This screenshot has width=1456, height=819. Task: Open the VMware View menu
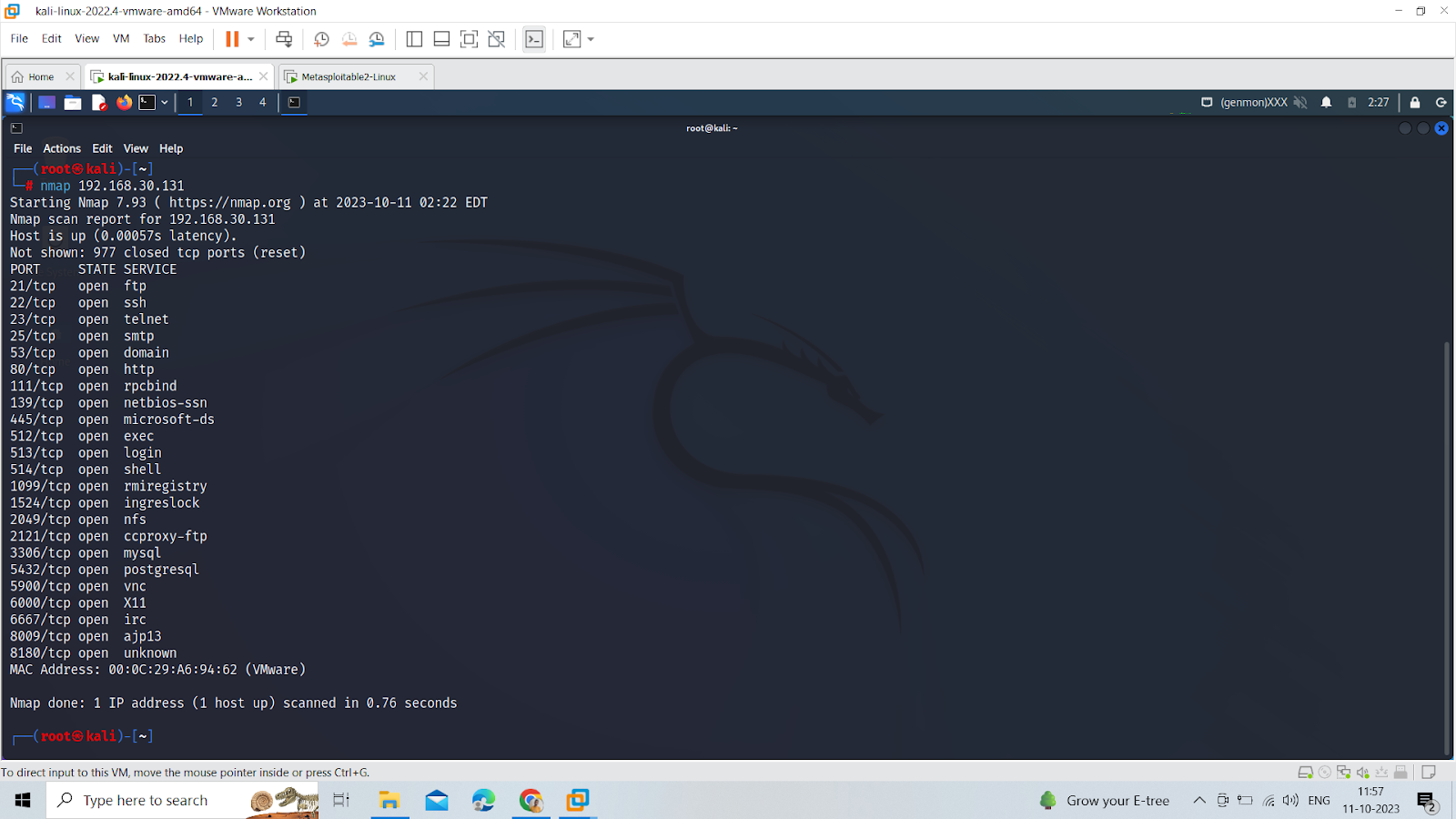point(86,38)
